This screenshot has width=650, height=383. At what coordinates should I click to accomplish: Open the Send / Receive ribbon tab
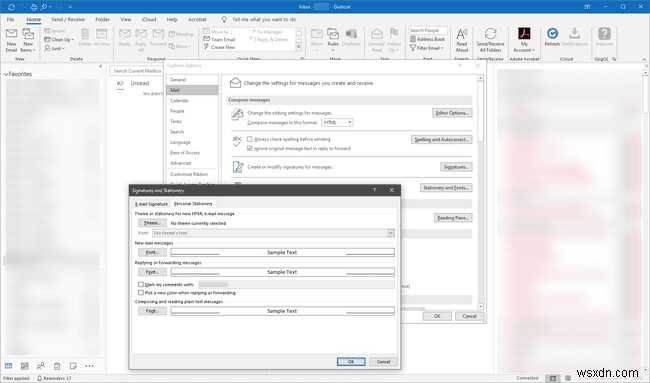click(68, 19)
